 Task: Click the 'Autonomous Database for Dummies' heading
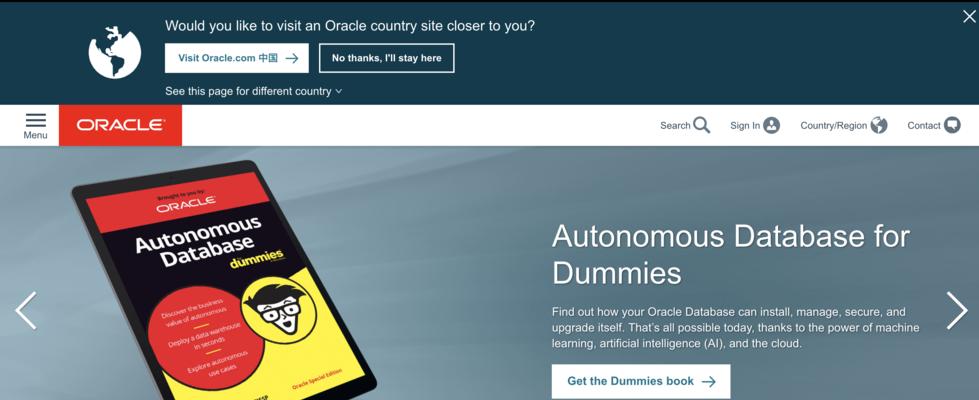[x=731, y=254]
